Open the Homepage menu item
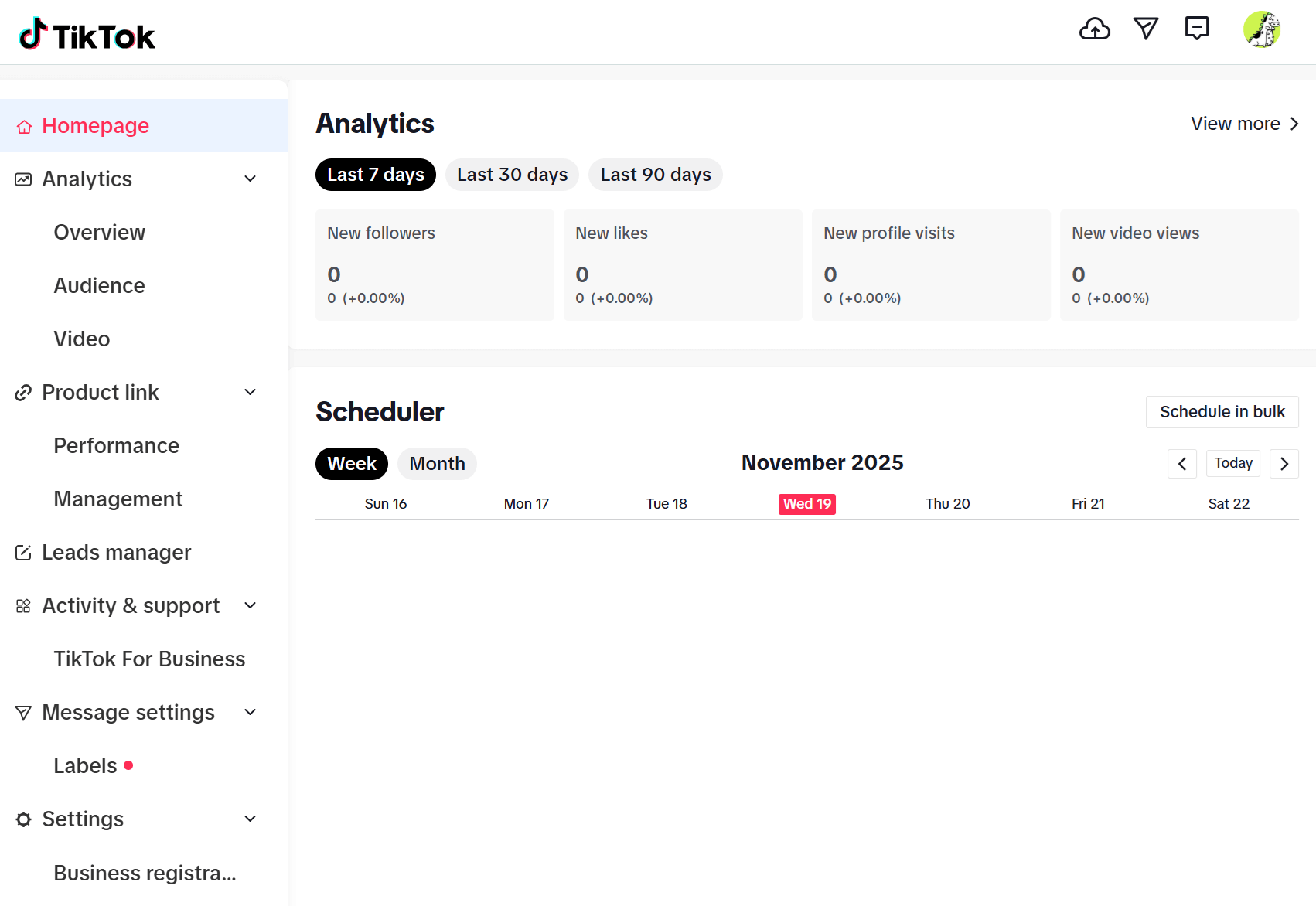The width and height of the screenshot is (1316, 906). [95, 125]
